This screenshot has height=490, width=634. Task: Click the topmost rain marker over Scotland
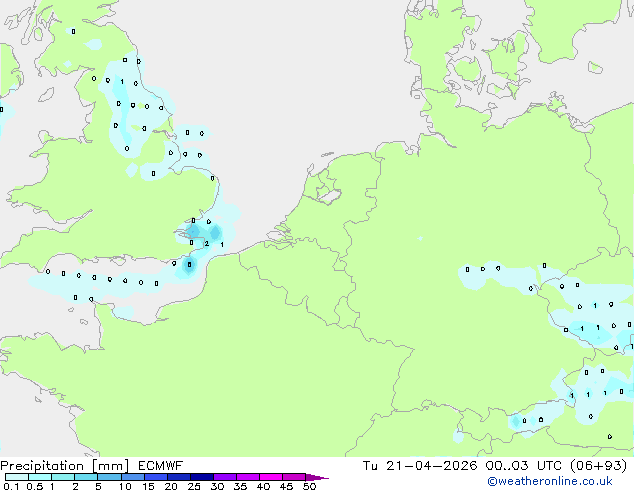click(73, 31)
